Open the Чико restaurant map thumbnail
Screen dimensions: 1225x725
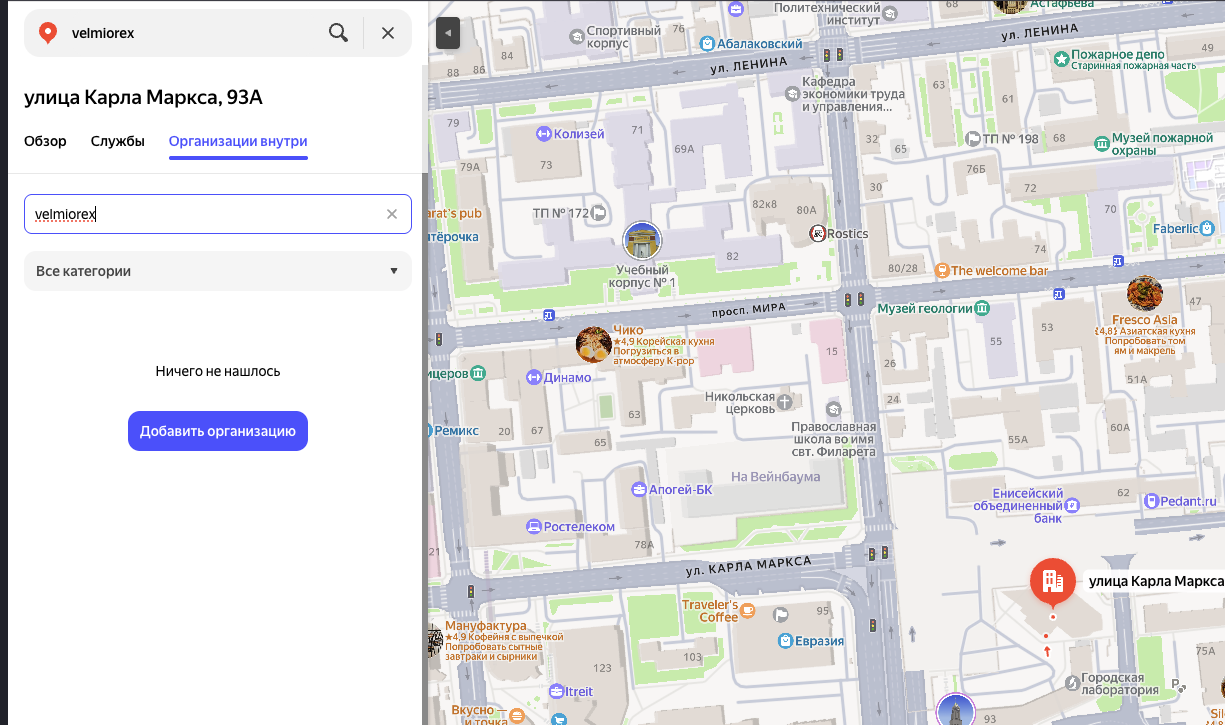point(594,344)
